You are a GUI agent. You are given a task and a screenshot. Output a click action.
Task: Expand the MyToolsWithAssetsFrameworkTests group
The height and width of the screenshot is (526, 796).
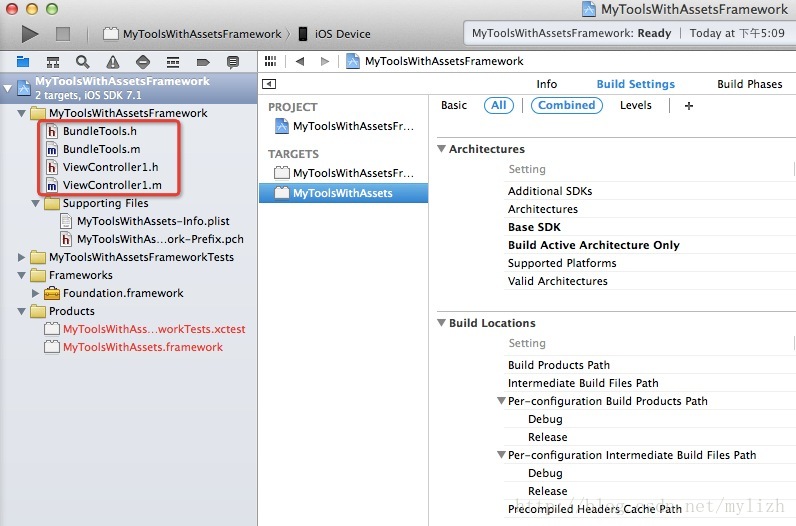(21, 257)
